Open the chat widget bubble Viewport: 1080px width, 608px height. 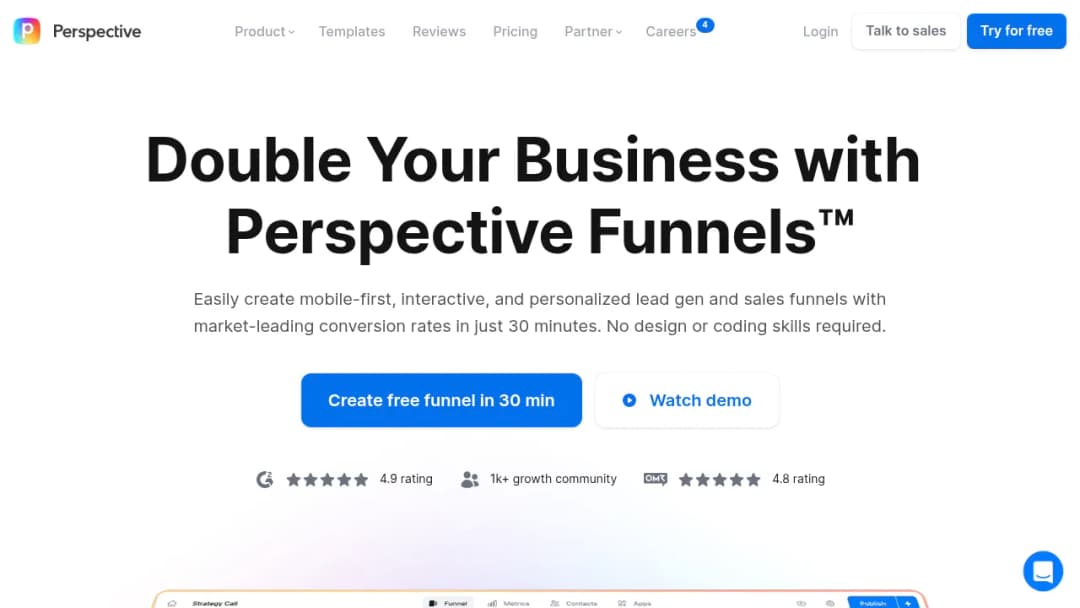(1043, 571)
